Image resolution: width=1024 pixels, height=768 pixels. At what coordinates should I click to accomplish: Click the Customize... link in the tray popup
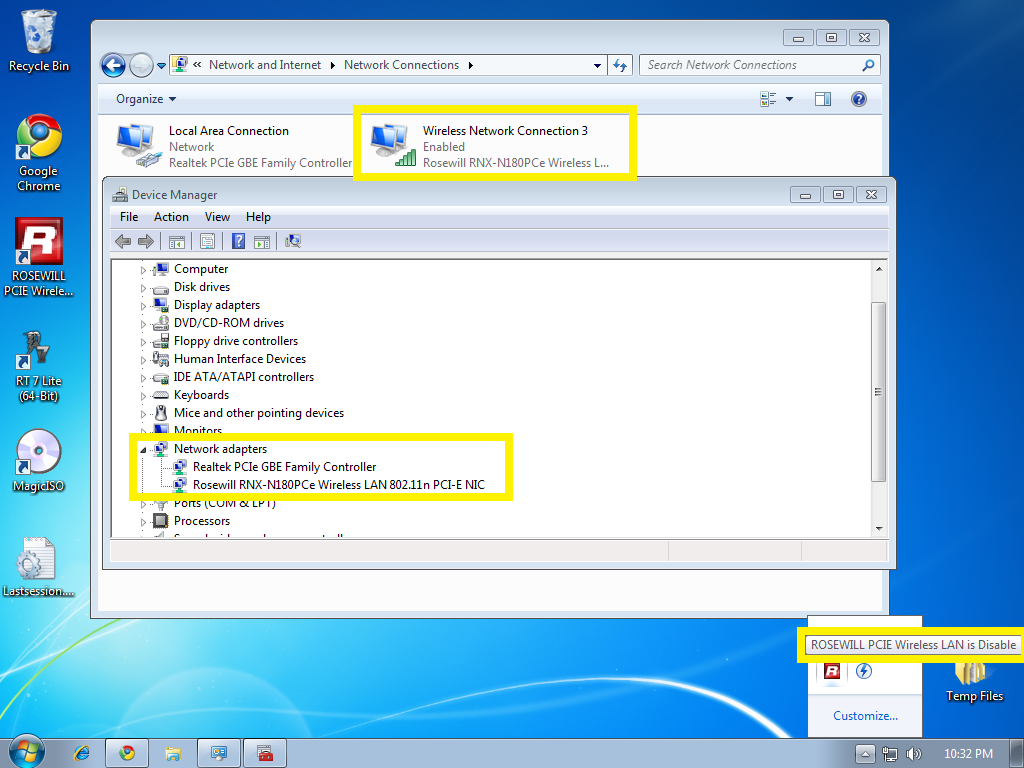[865, 716]
